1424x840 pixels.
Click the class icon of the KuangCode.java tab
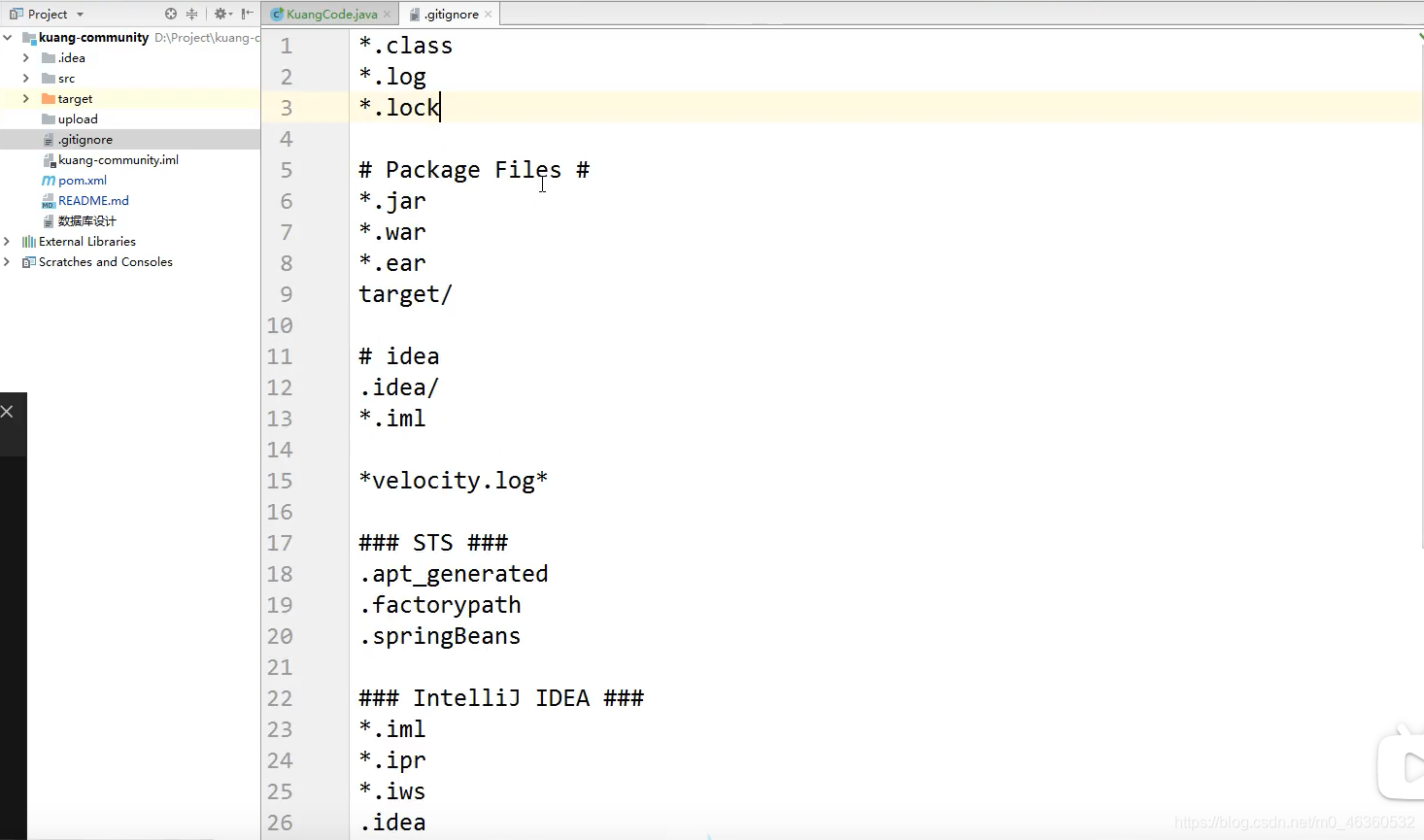point(277,15)
